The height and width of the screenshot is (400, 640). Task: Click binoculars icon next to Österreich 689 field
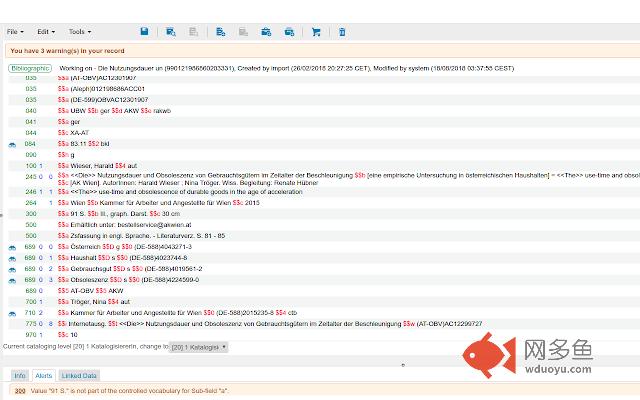[12, 247]
